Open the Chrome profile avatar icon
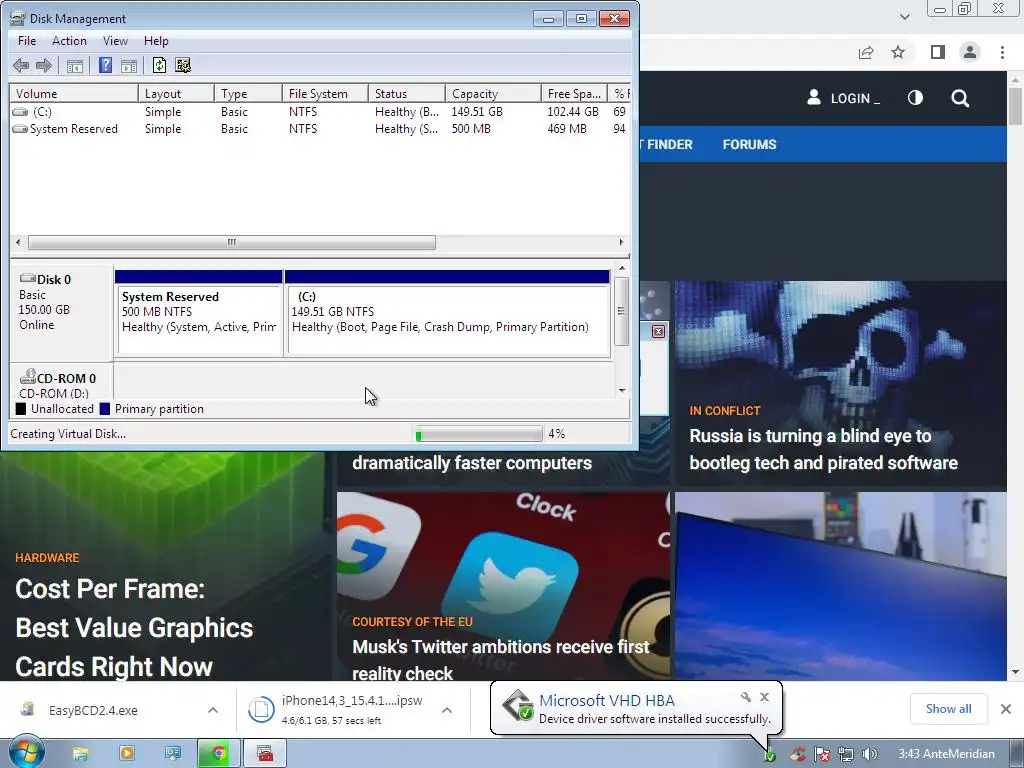The image size is (1024, 768). pos(970,52)
